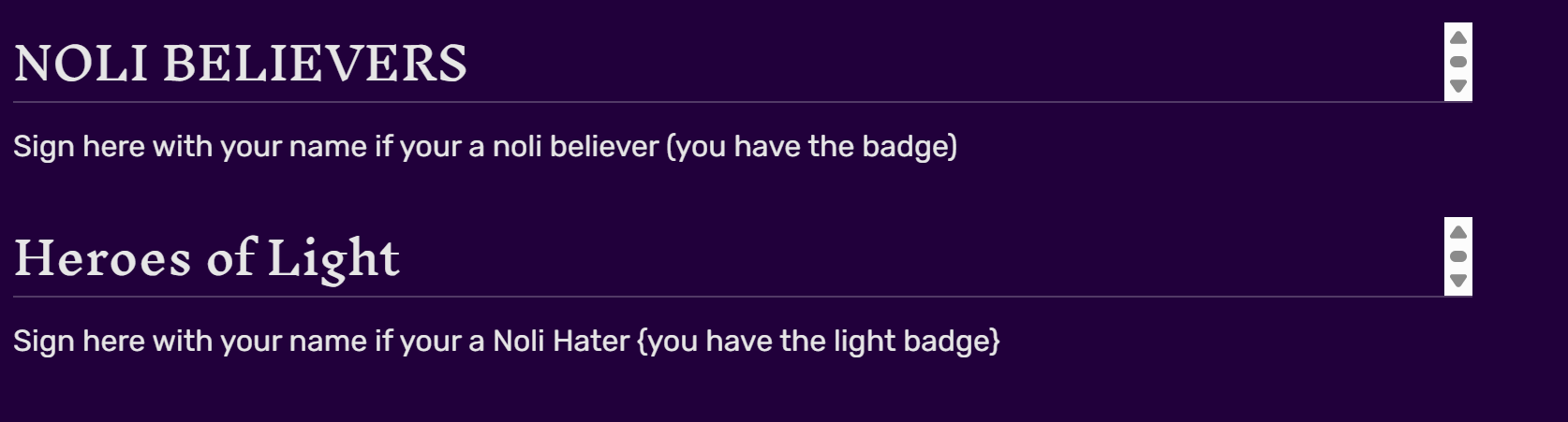1568x422 pixels.
Task: Click the word "Light" in the second heading
Action: pyautogui.click(x=333, y=258)
